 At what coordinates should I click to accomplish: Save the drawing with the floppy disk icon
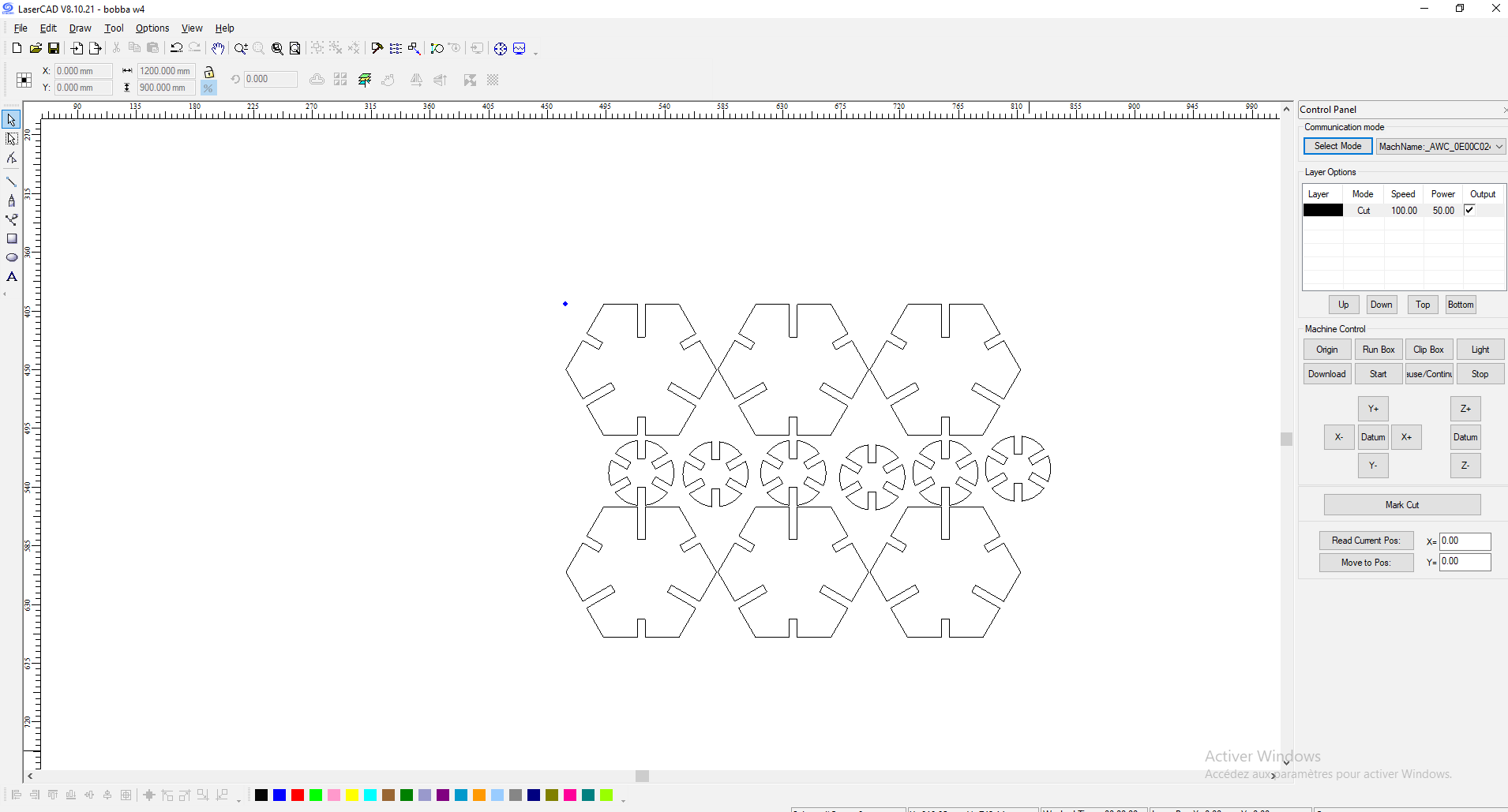coord(54,48)
